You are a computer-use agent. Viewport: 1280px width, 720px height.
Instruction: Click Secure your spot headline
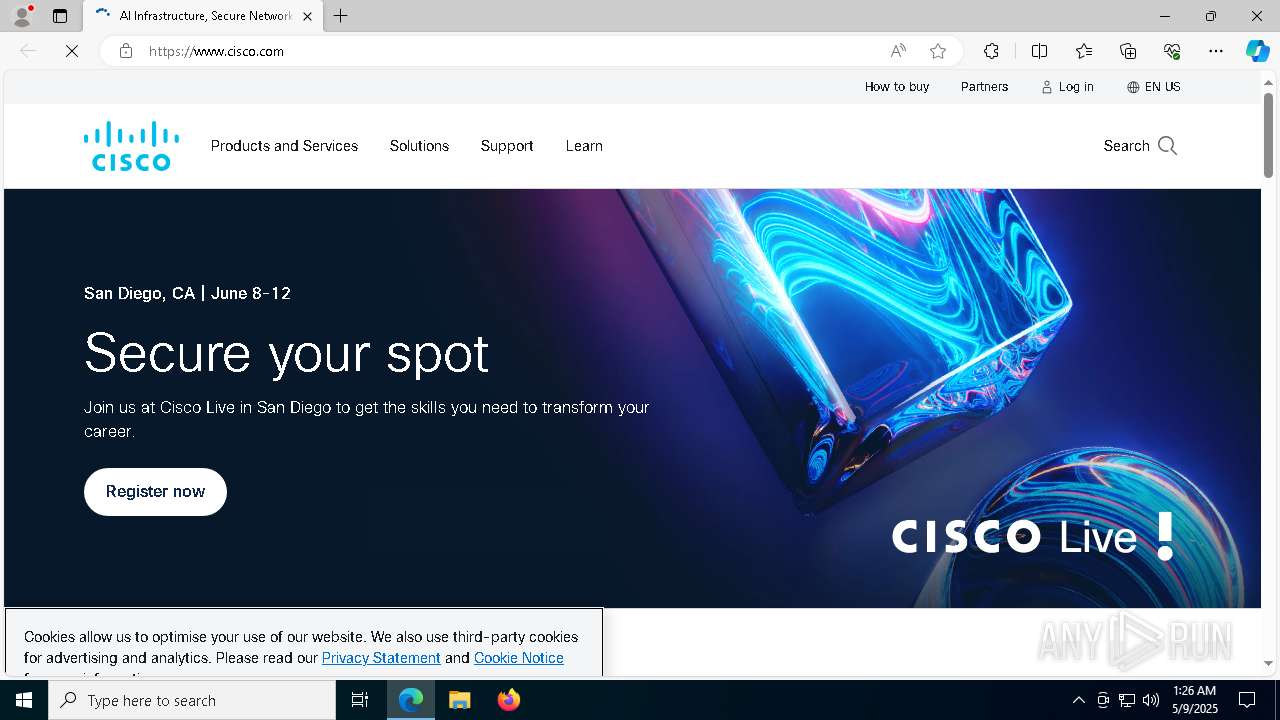click(x=286, y=353)
